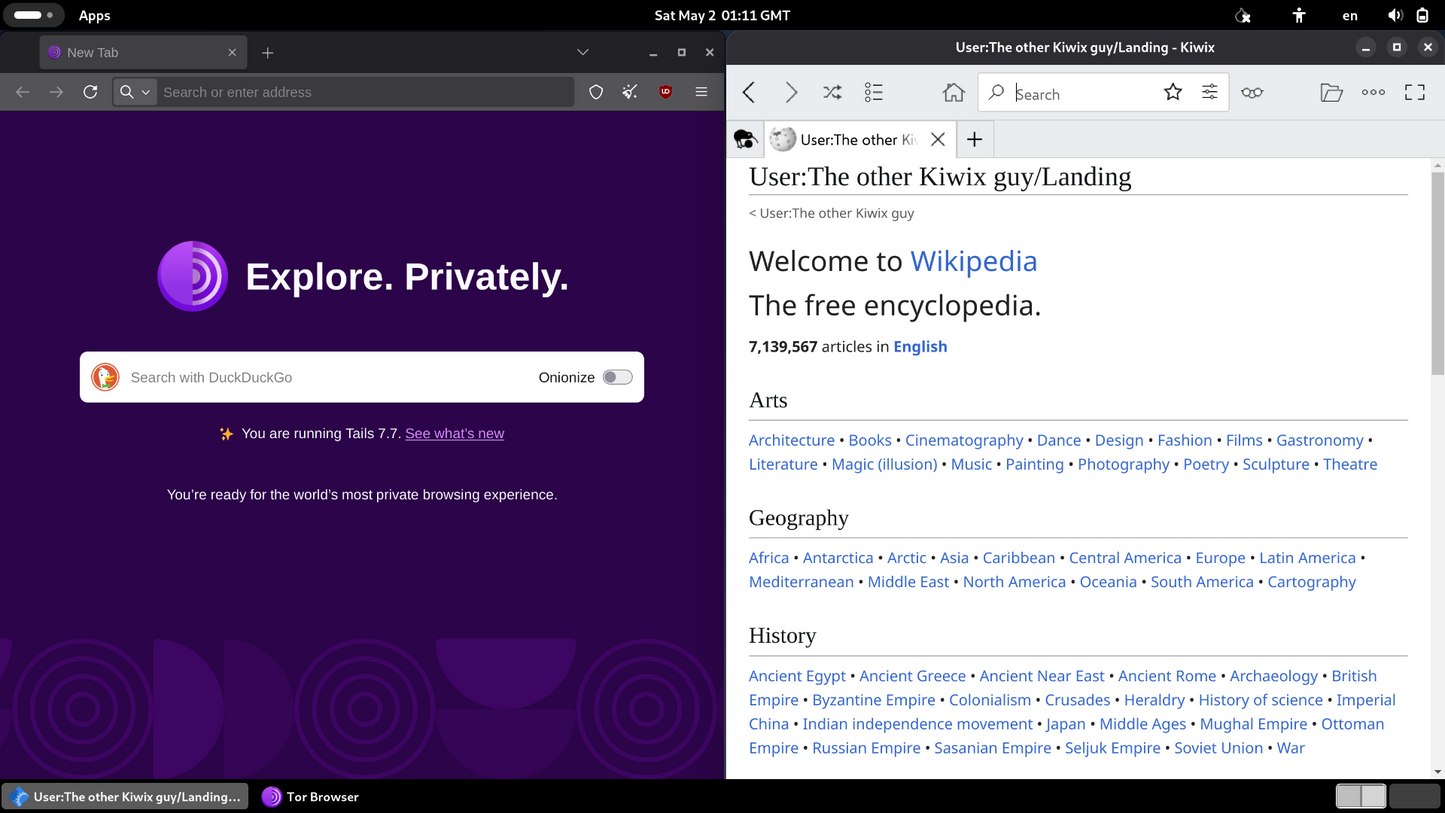Close the New Tab tab
Screen dimensions: 1445x813
[x=232, y=52]
